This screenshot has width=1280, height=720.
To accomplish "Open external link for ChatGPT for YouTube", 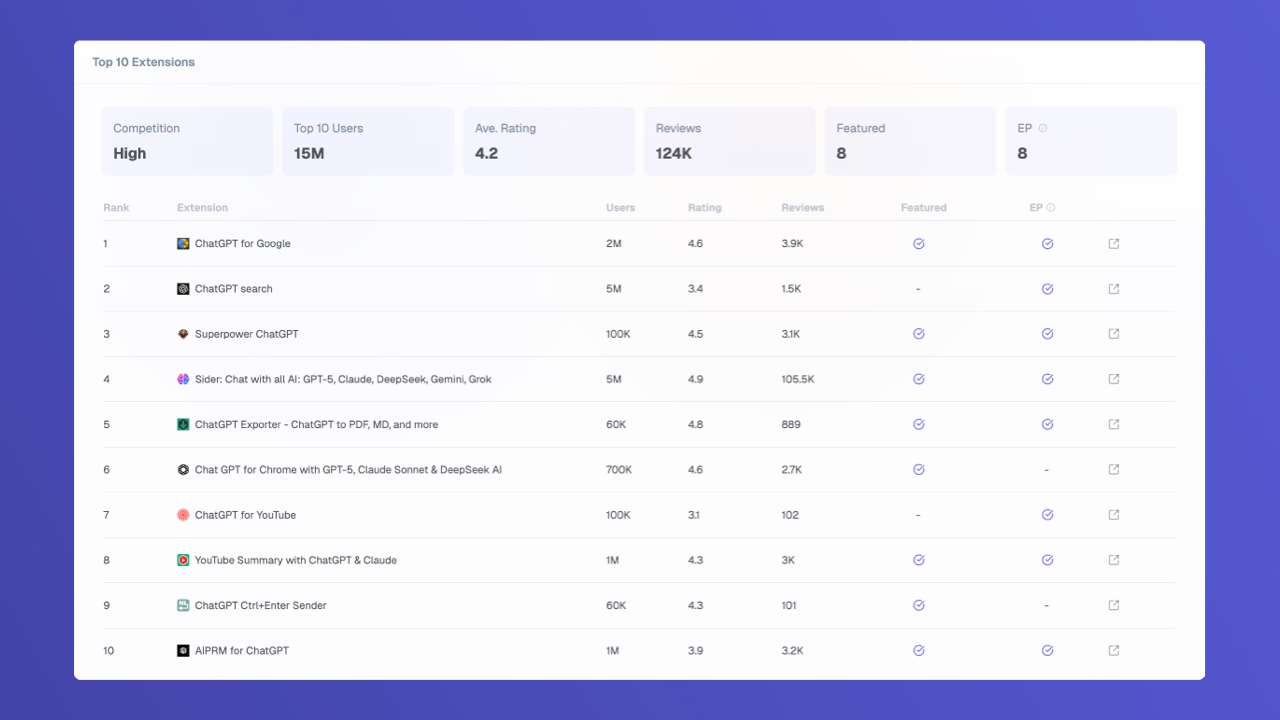I will [1114, 515].
